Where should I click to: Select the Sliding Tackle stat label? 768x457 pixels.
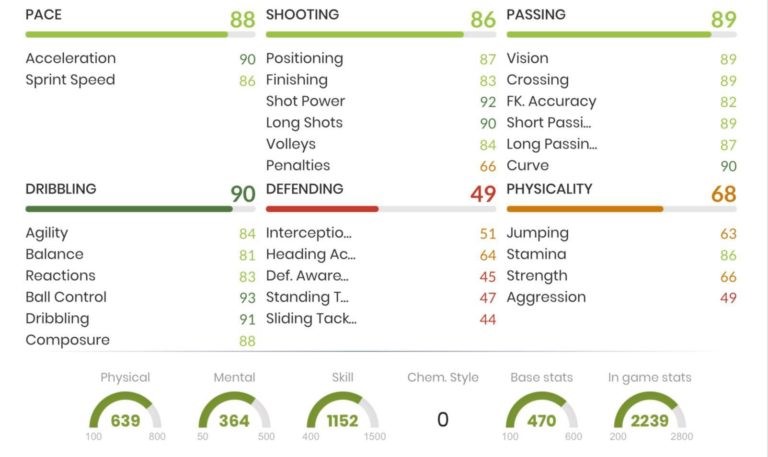(x=311, y=319)
